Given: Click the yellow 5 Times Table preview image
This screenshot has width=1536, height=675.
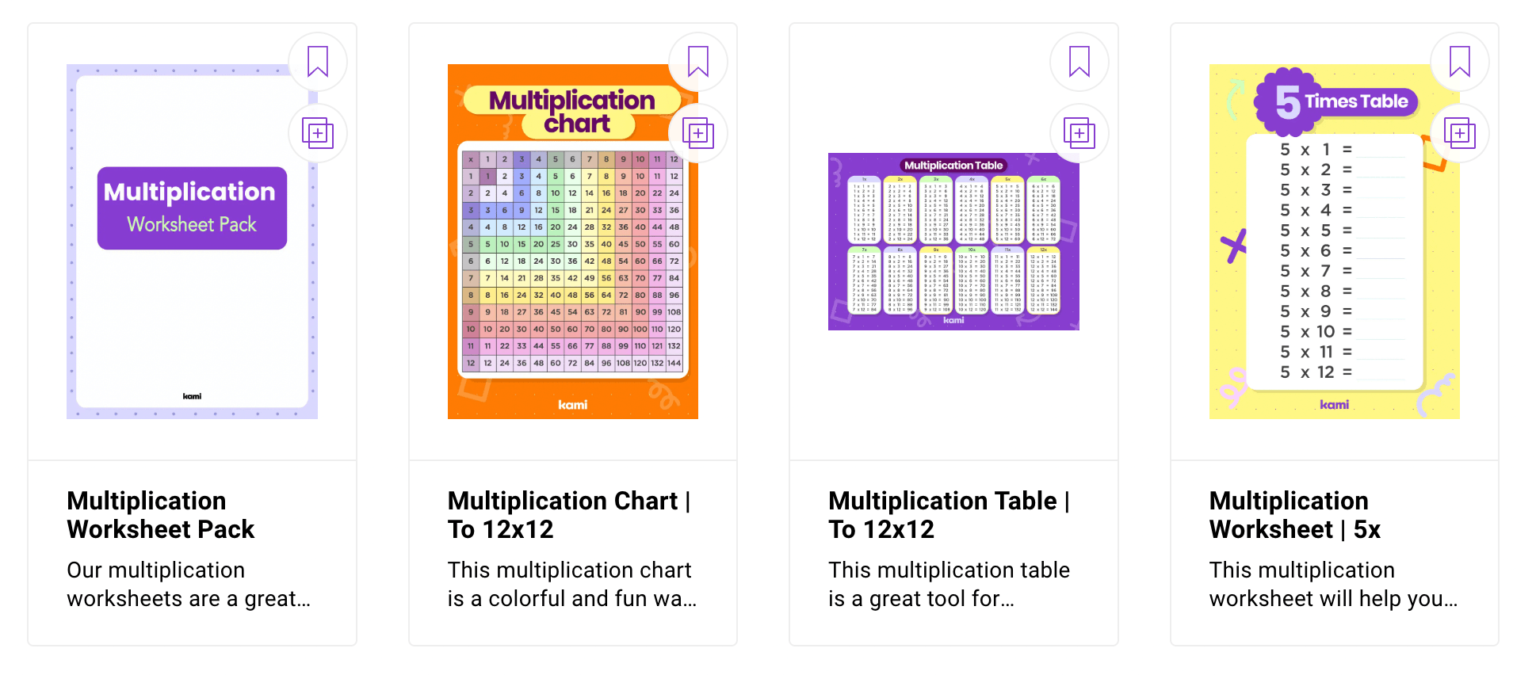Looking at the screenshot, I should pos(1334,240).
